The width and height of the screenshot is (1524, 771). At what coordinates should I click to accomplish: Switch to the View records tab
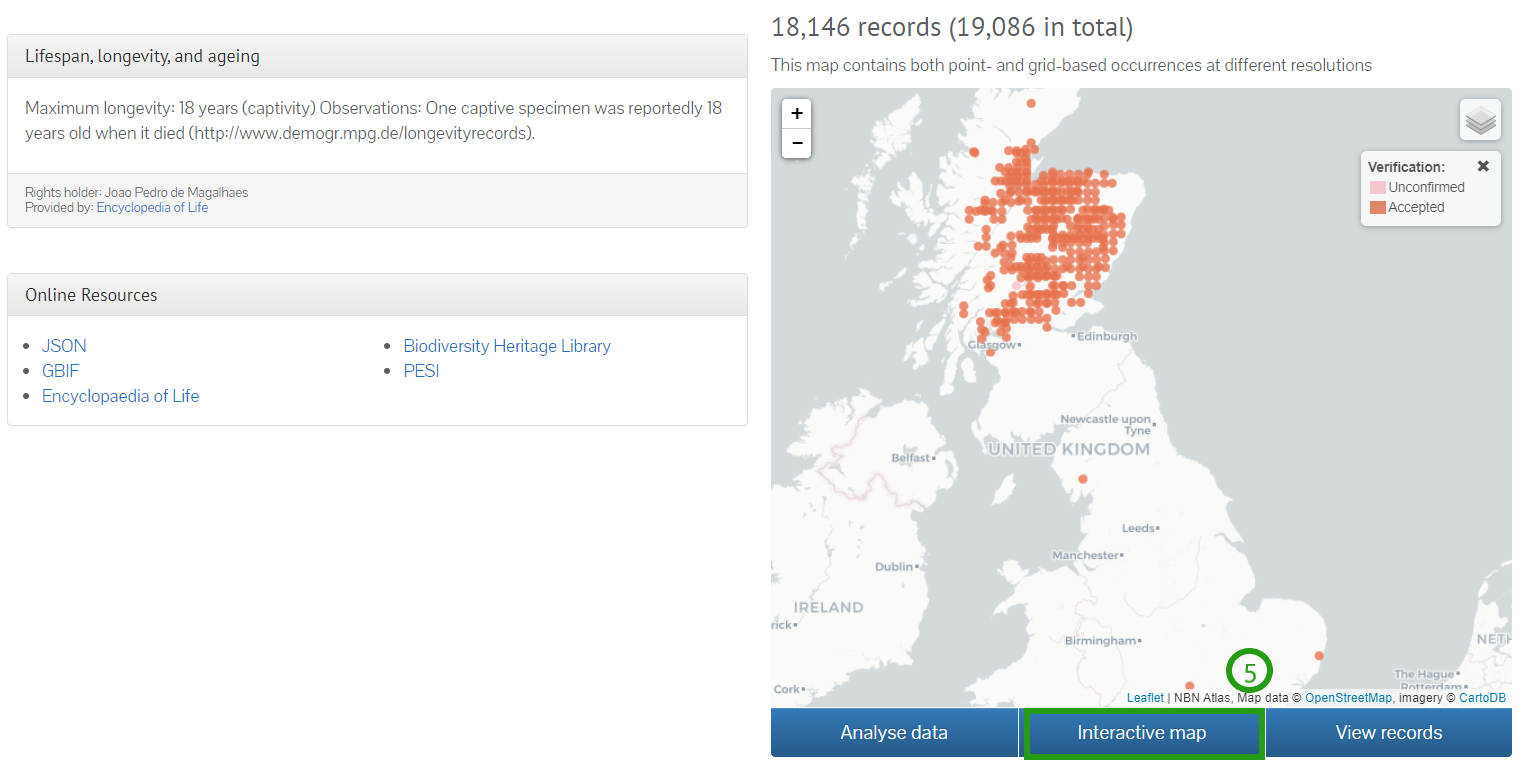coord(1390,732)
